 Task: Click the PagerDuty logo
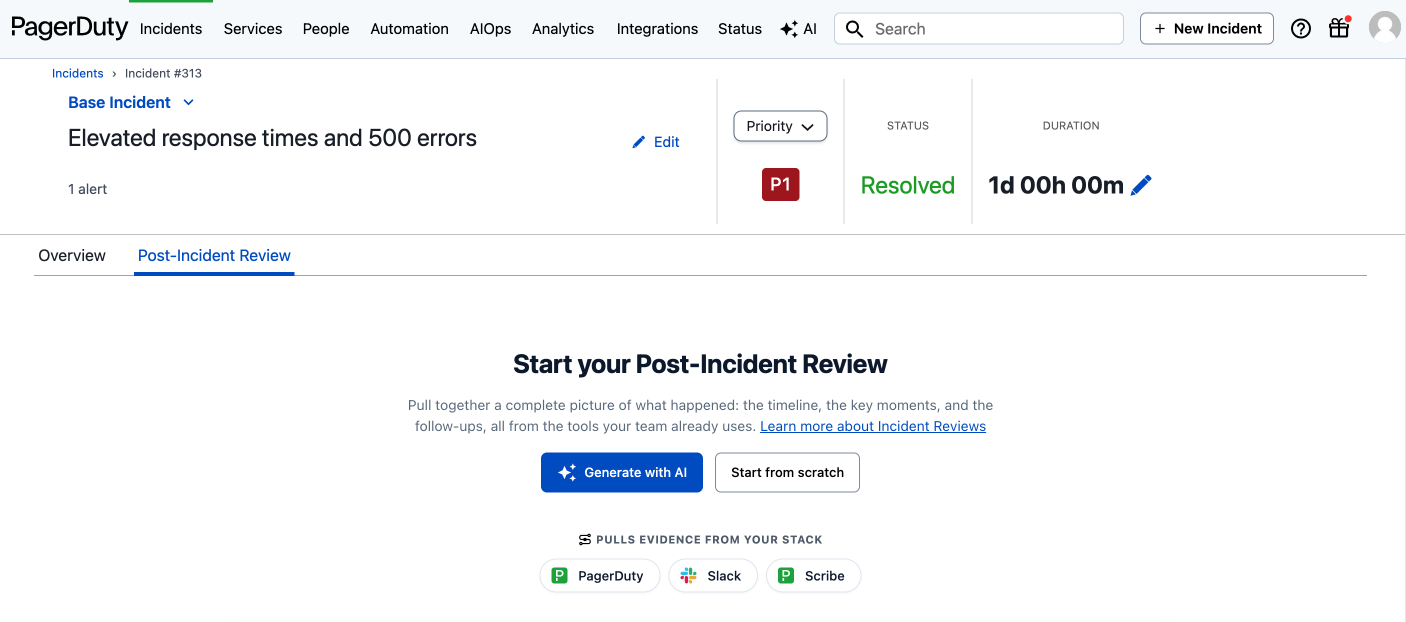click(70, 28)
